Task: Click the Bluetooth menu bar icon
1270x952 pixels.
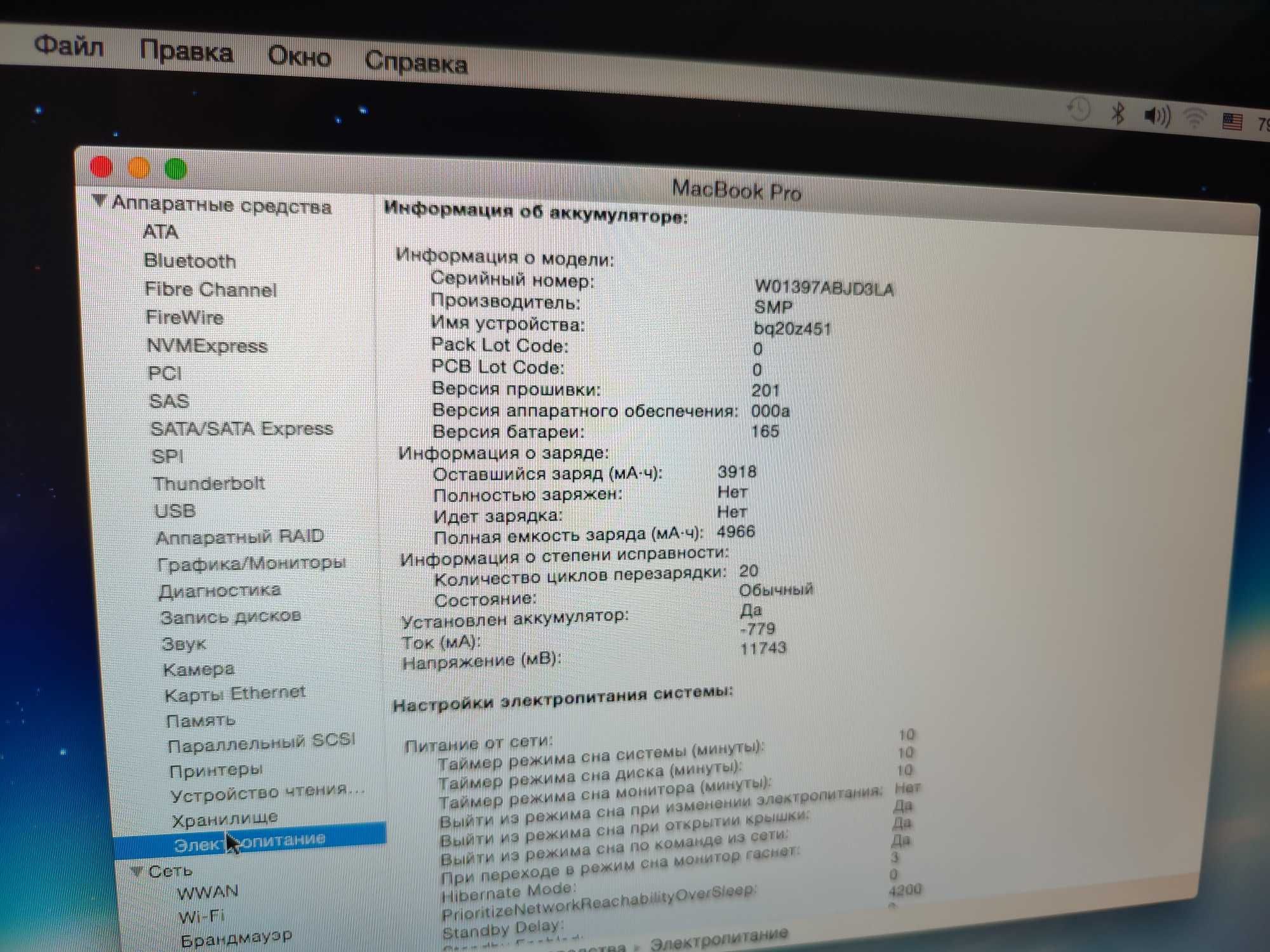Action: point(1118,113)
